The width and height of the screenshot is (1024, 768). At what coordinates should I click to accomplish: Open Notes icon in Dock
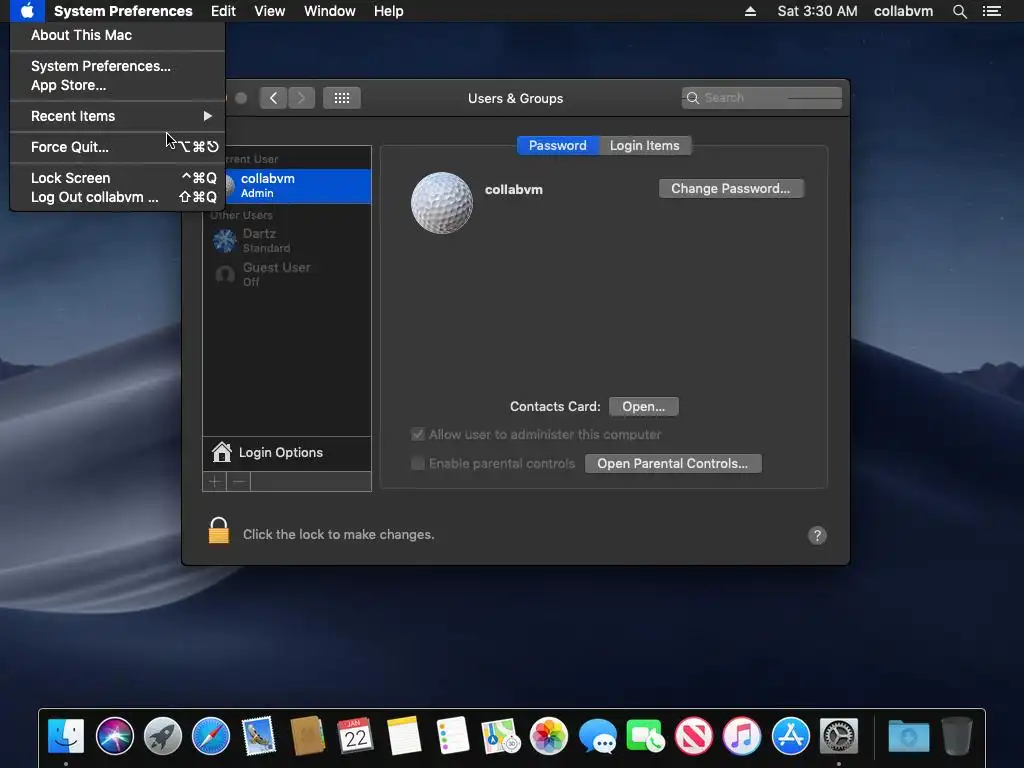[404, 736]
